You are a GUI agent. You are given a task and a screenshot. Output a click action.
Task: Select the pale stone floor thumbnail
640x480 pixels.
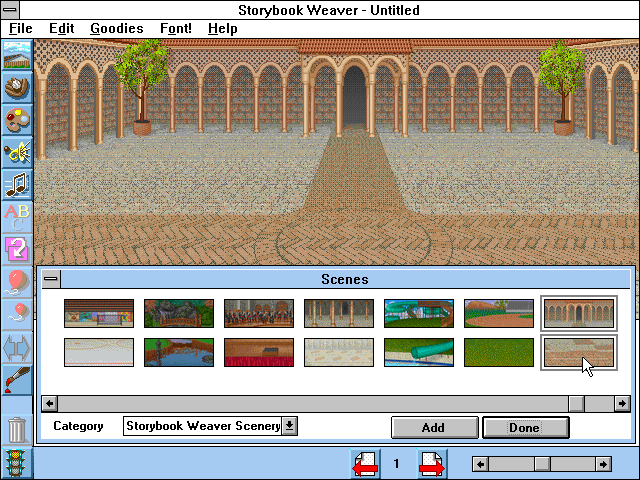tap(339, 352)
